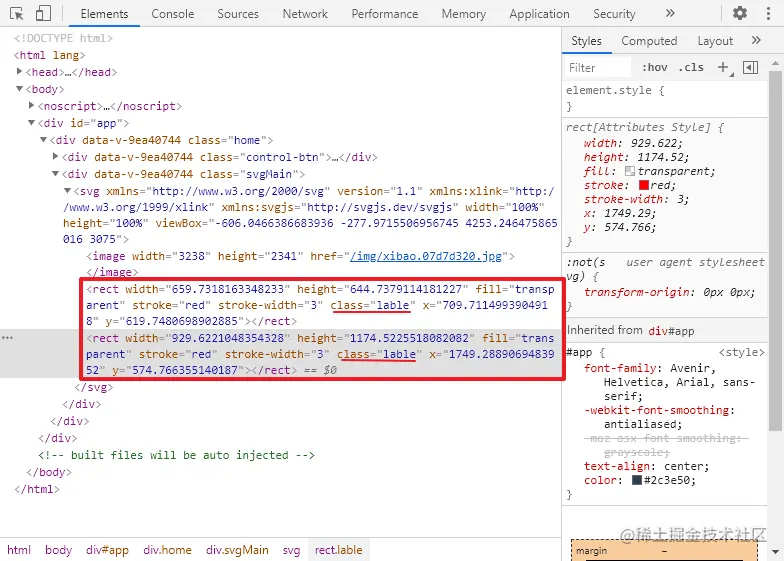Click the #2c3e50 color swatch
784x561 pixels.
[x=636, y=480]
